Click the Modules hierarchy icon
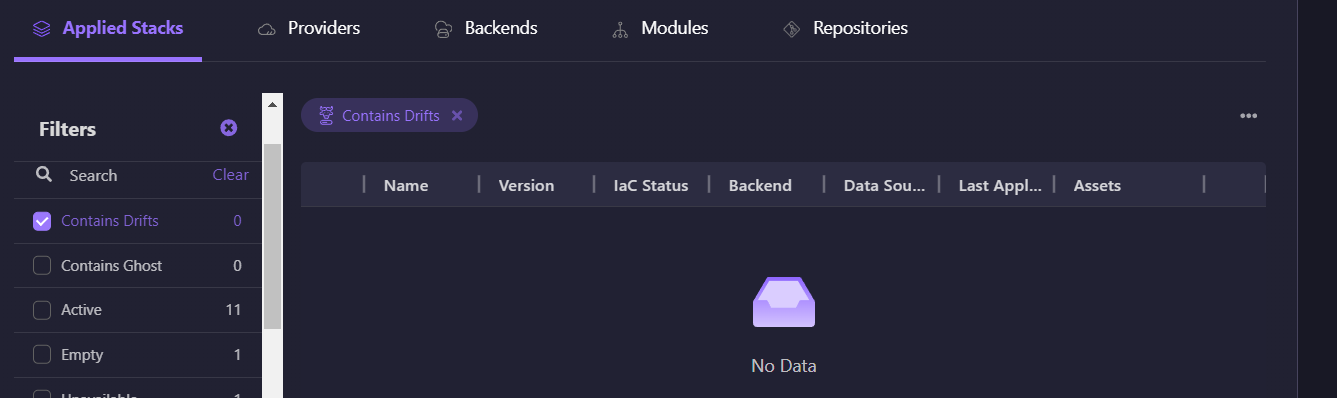The width and height of the screenshot is (1337, 398). [620, 30]
